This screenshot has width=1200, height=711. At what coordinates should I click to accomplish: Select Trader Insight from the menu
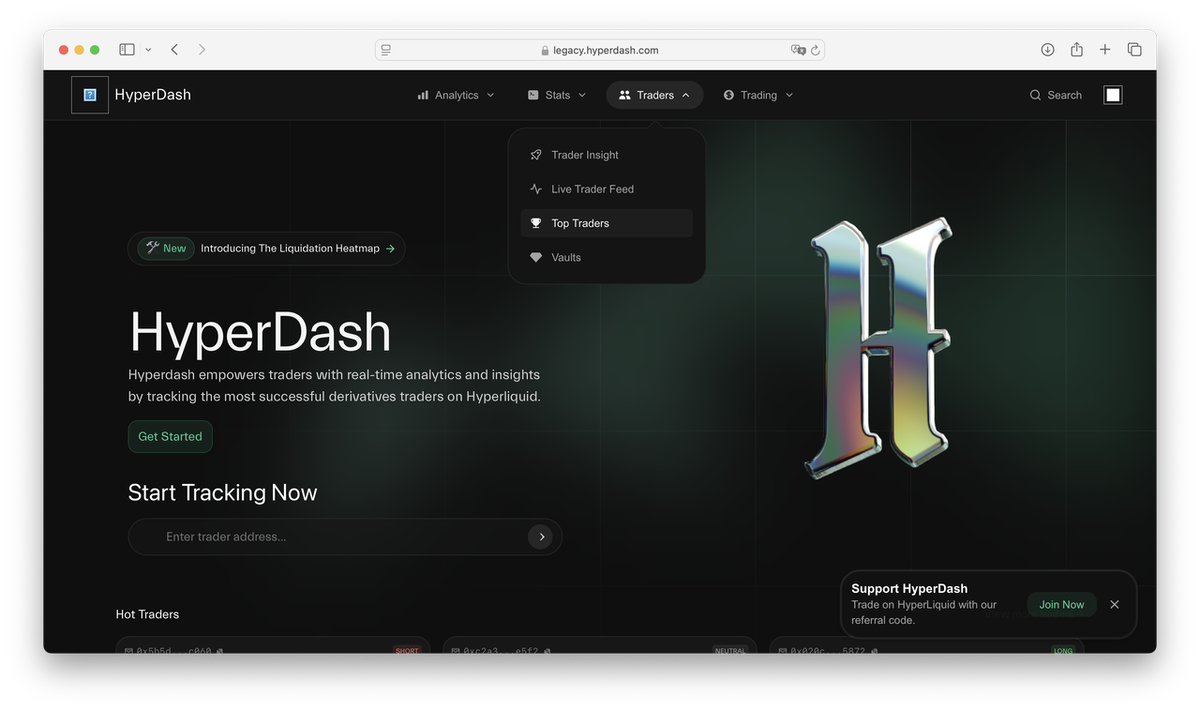pyautogui.click(x=607, y=155)
